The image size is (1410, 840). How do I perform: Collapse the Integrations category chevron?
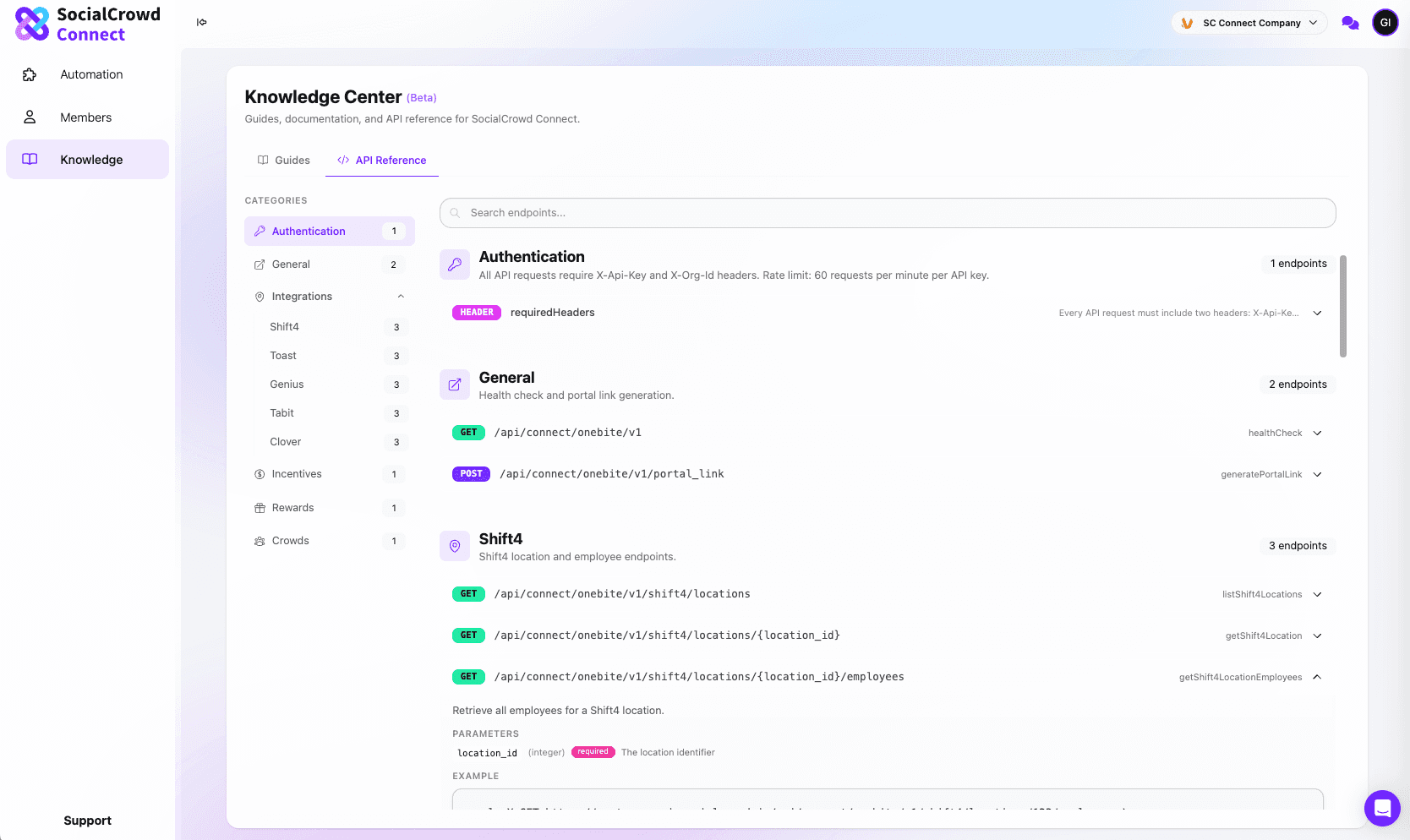(401, 297)
